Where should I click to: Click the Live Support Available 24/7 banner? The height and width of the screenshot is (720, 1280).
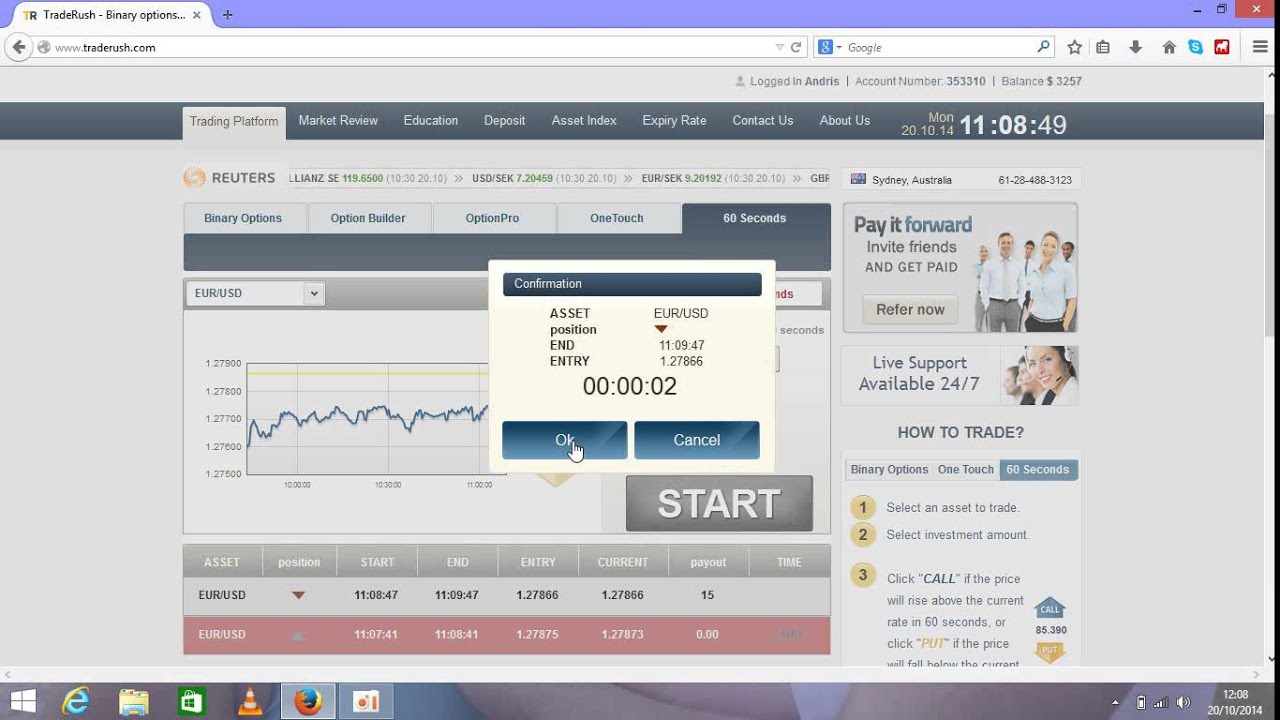coord(960,375)
